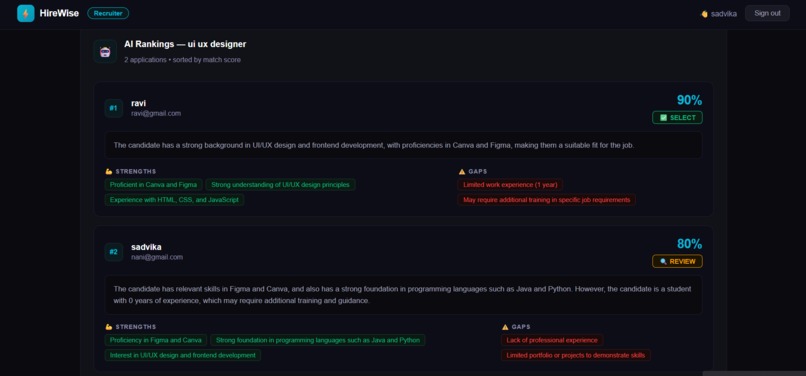Click 'Lack of professional experience' gap tag

[552, 340]
